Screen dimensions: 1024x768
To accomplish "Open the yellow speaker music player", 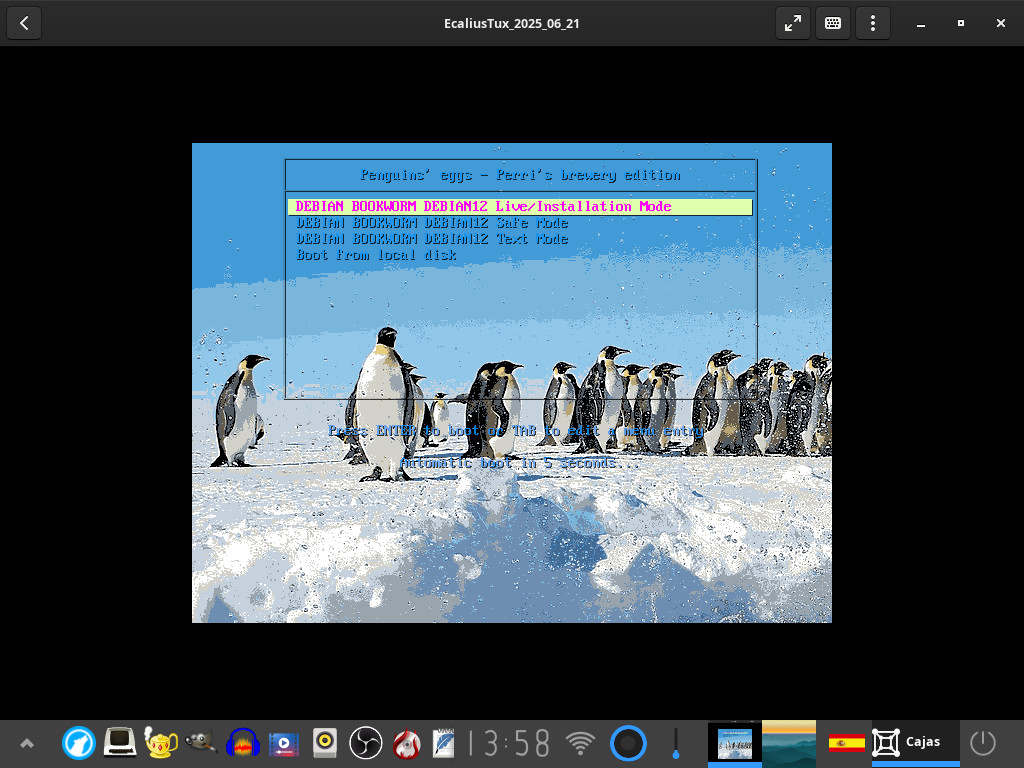I will point(325,743).
